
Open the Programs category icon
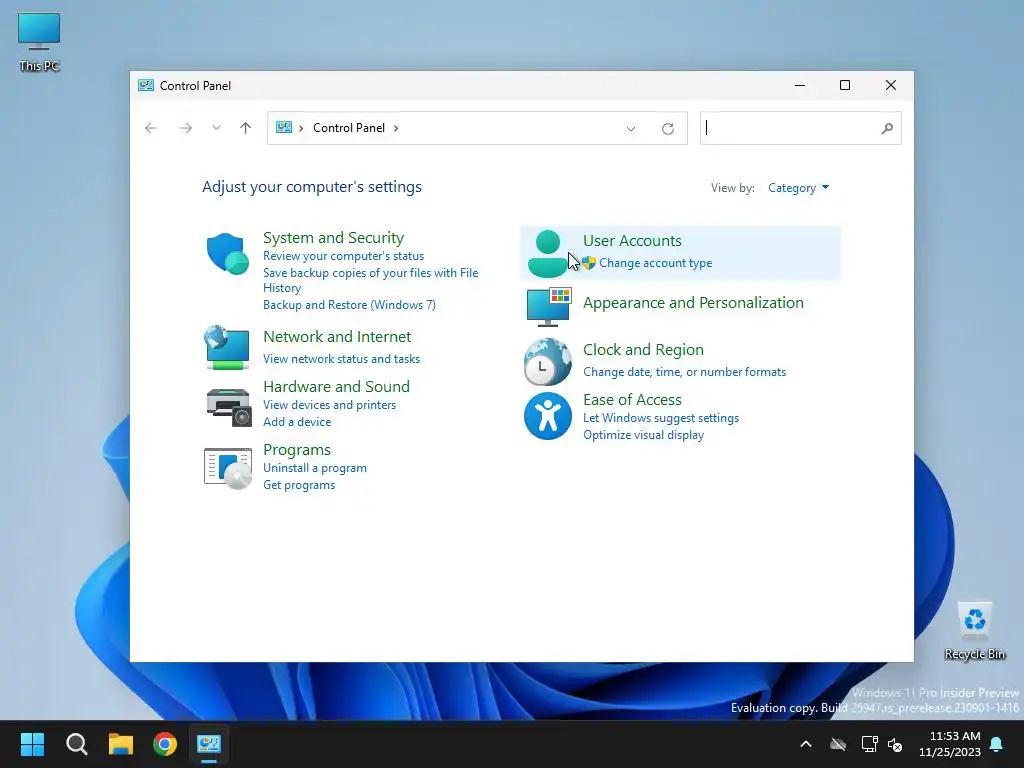click(x=227, y=468)
